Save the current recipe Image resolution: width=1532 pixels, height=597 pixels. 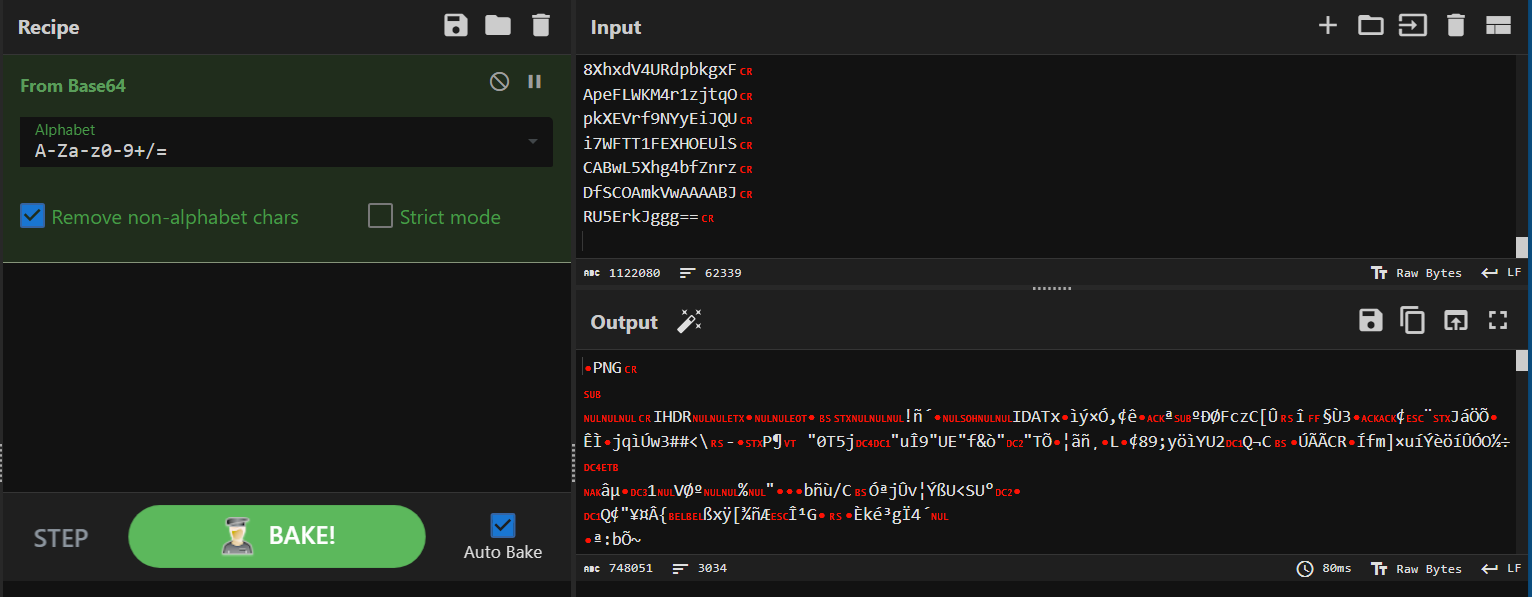[x=456, y=26]
